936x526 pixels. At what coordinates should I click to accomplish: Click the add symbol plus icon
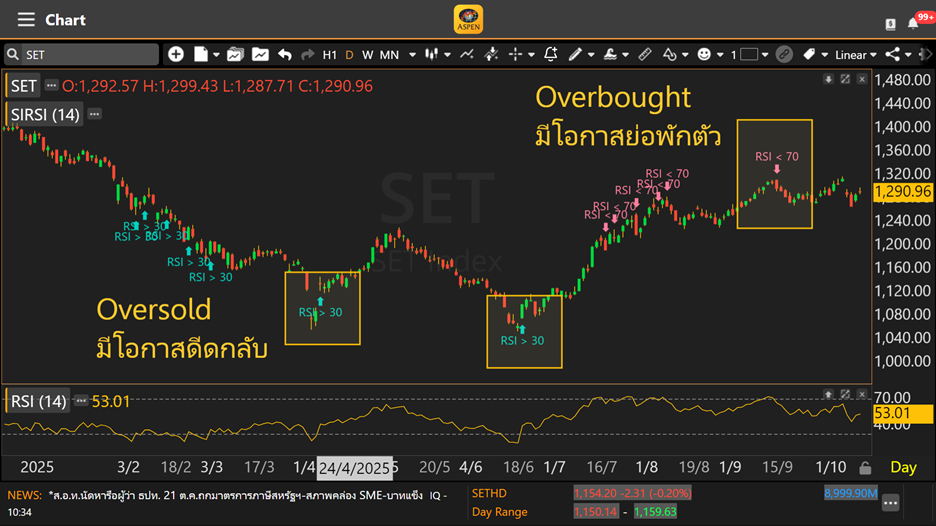click(176, 55)
